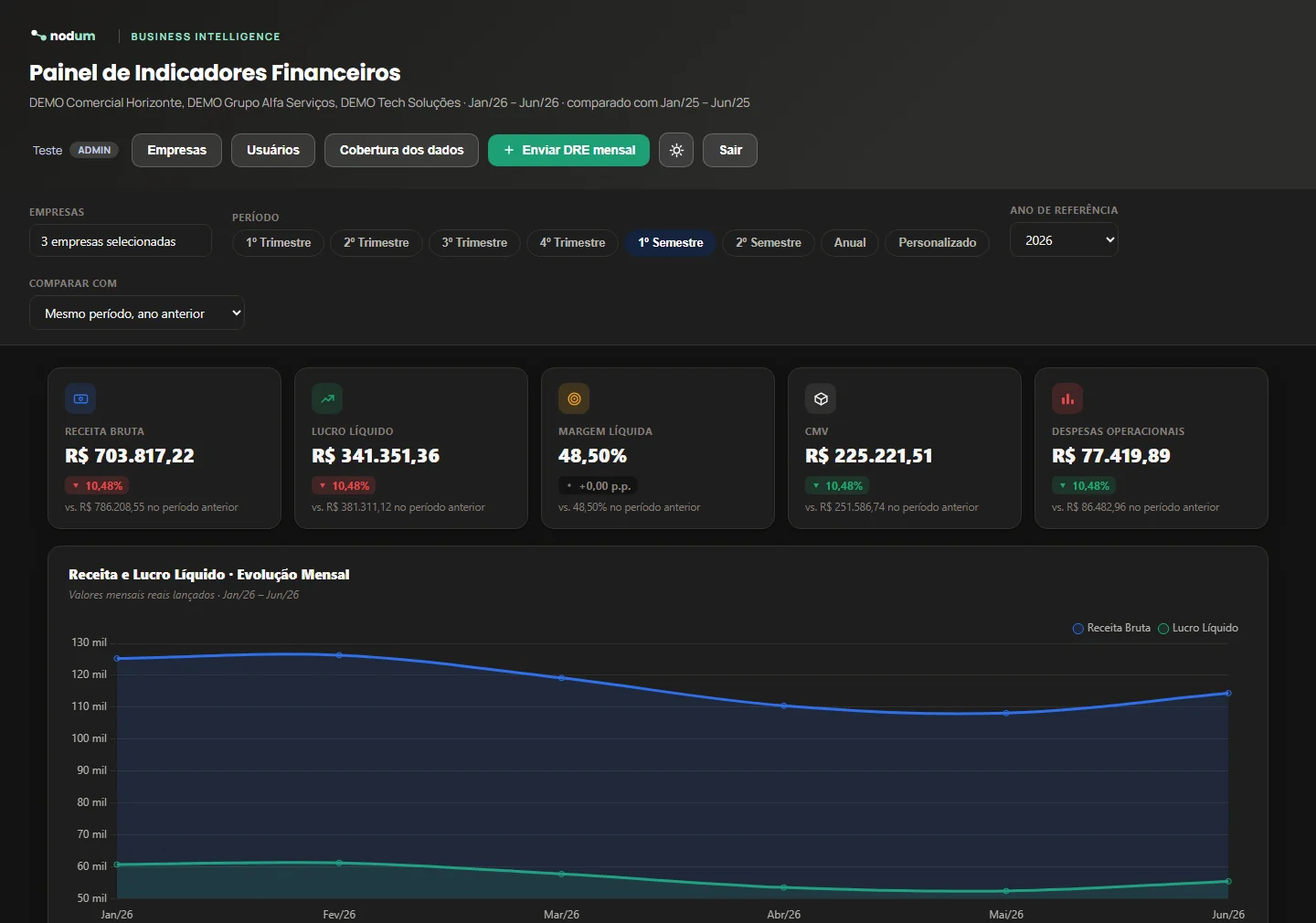Click Despesas Operacionais 10,48% green badge
1316x923 pixels.
1084,485
